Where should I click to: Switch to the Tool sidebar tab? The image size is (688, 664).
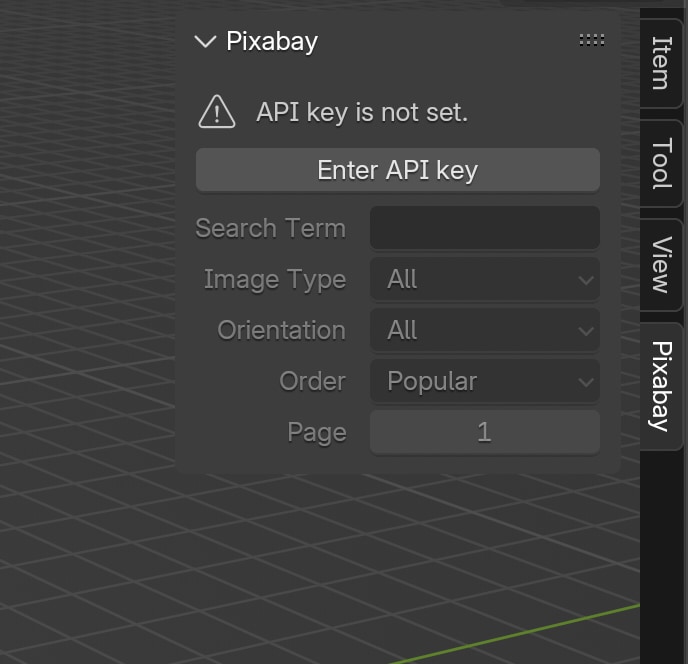(661, 163)
